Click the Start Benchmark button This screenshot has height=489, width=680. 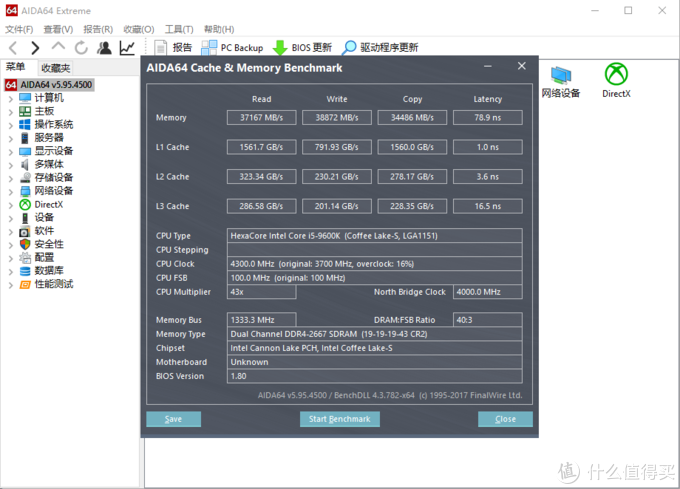click(340, 419)
